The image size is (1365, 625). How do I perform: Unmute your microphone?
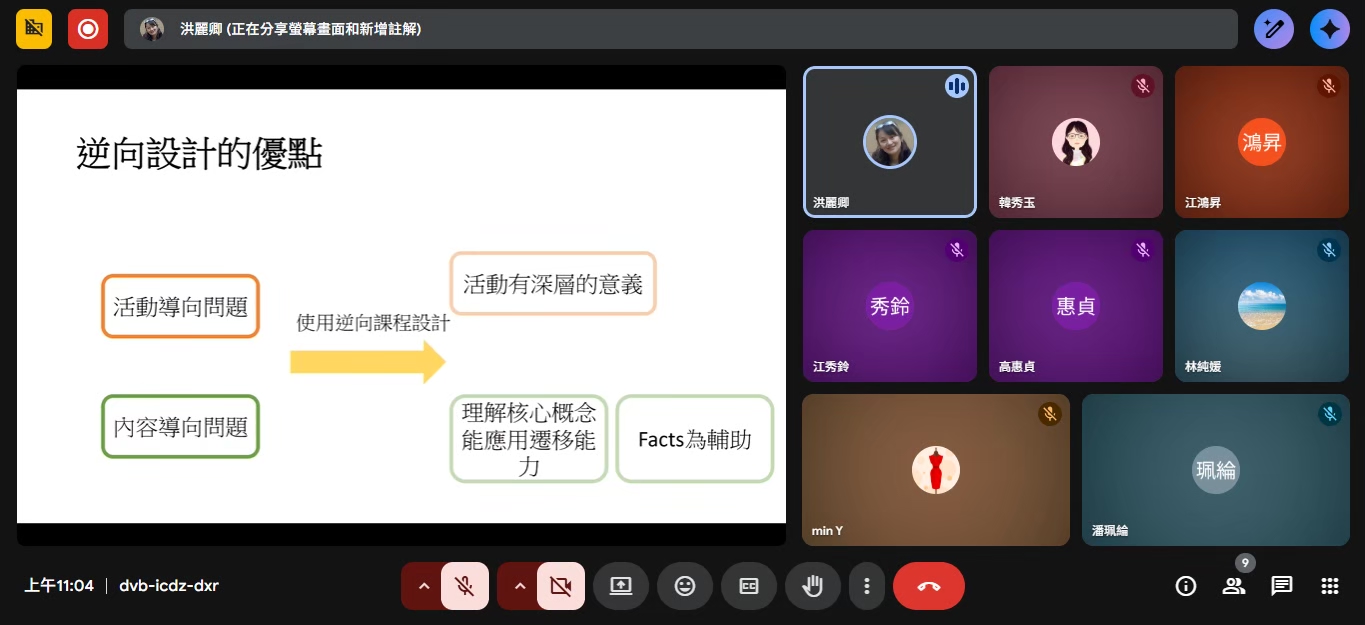tap(464, 586)
